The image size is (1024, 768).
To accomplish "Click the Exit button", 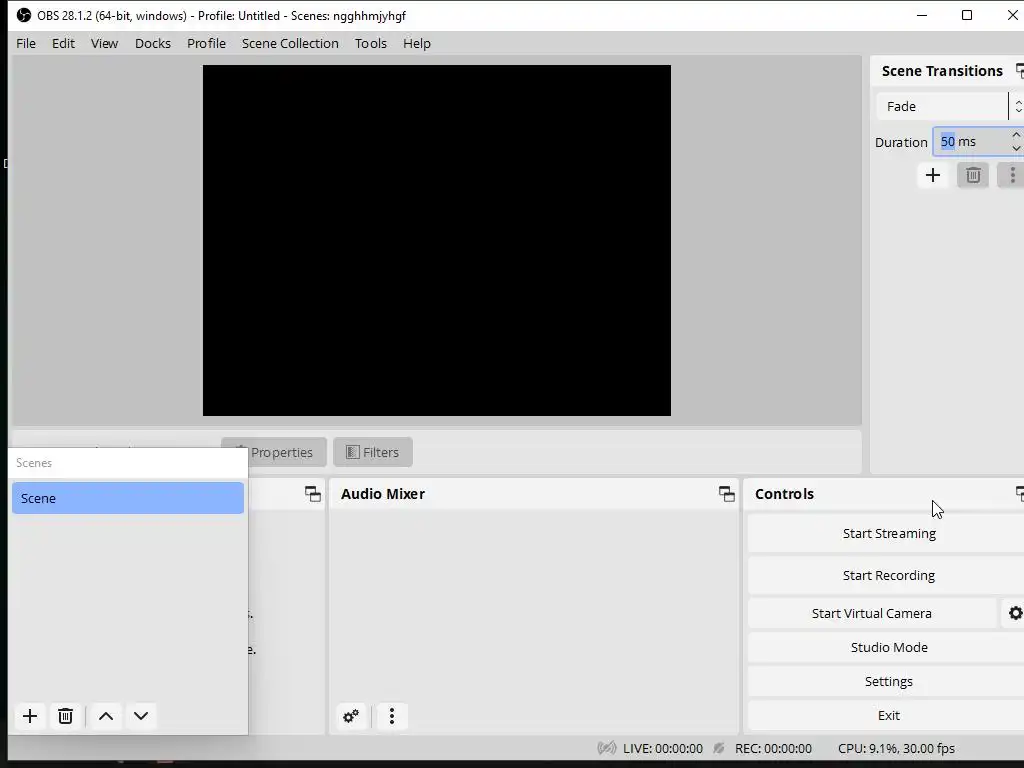I will (x=889, y=715).
